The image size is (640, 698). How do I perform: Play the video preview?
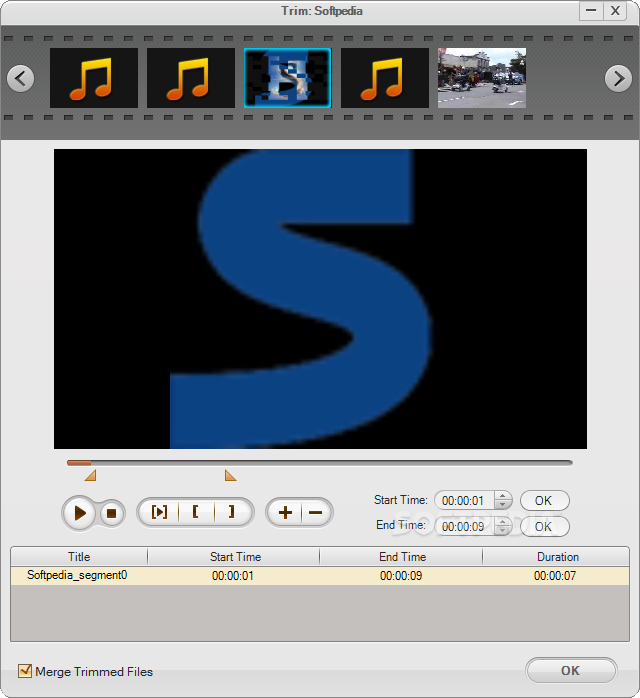pos(80,513)
